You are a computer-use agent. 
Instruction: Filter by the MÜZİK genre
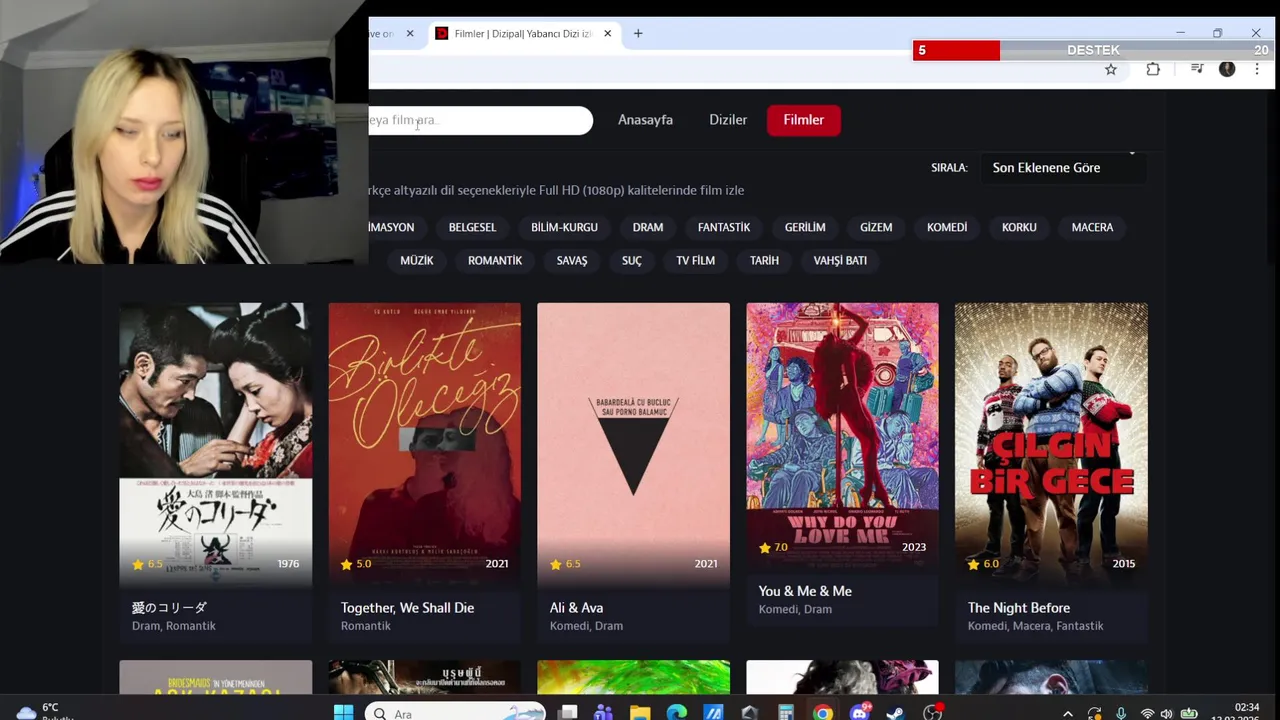tap(417, 260)
